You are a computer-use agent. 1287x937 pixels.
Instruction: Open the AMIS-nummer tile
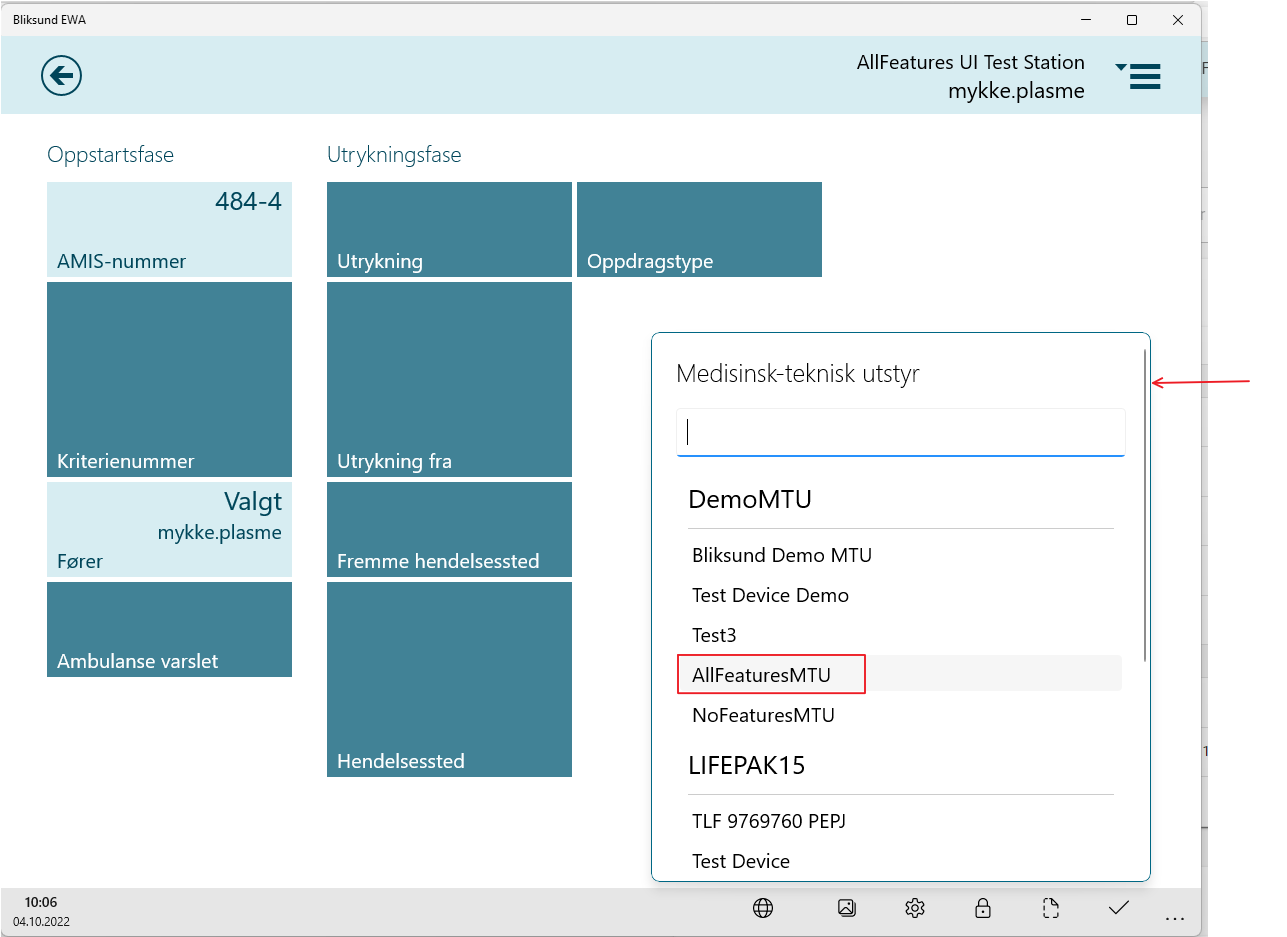tap(169, 229)
